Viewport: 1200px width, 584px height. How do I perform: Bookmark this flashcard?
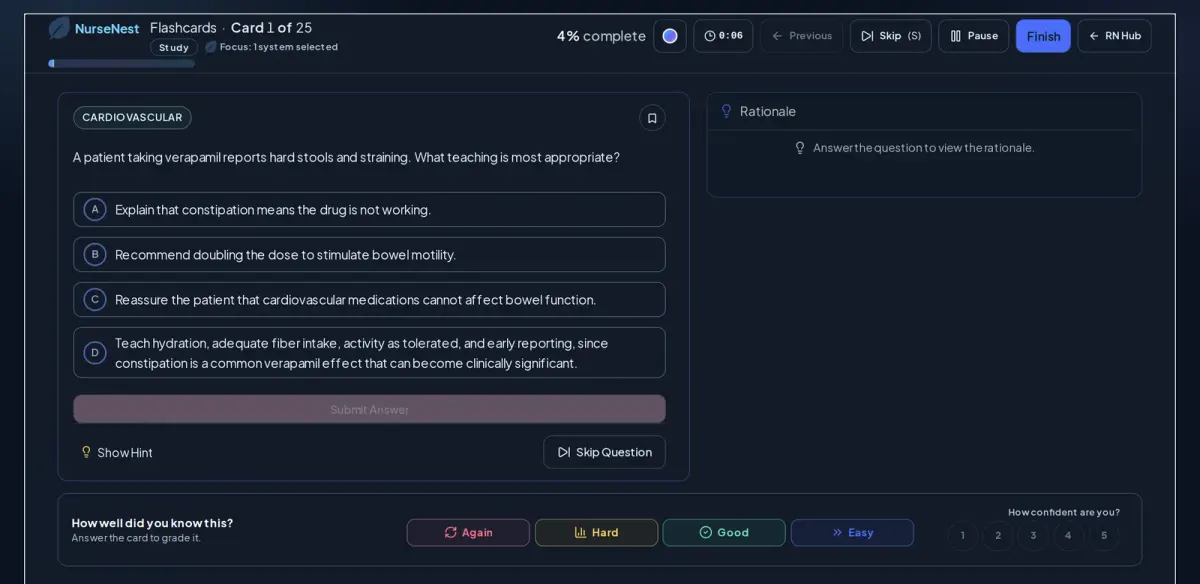click(652, 118)
